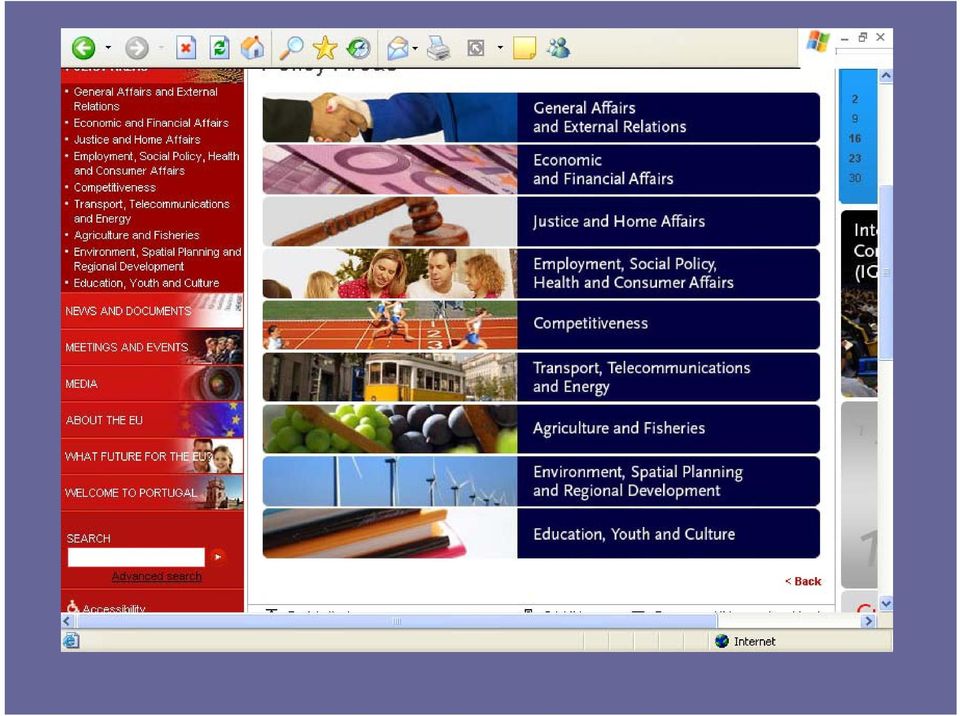Click the page icon in the status bar
Image resolution: width=960 pixels, height=716 pixels.
[71, 641]
